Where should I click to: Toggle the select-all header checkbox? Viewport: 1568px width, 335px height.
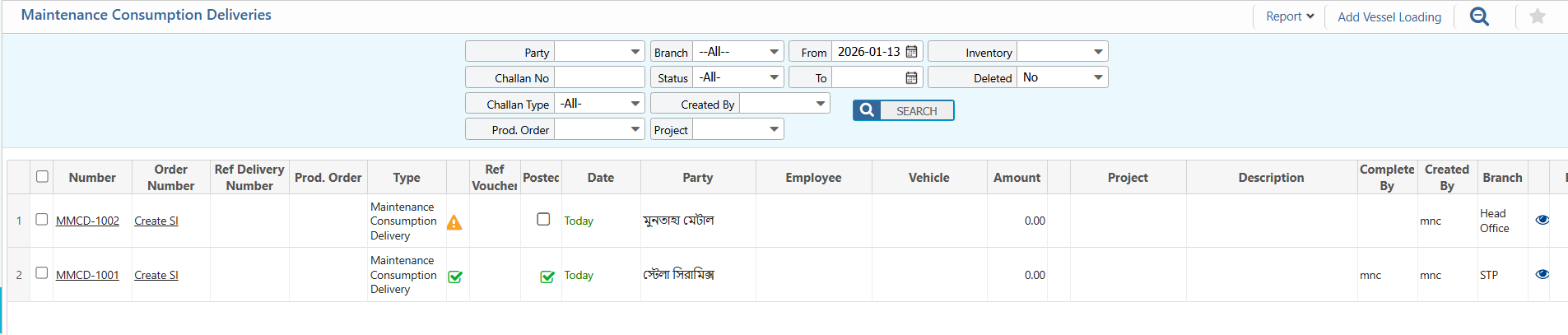43,176
